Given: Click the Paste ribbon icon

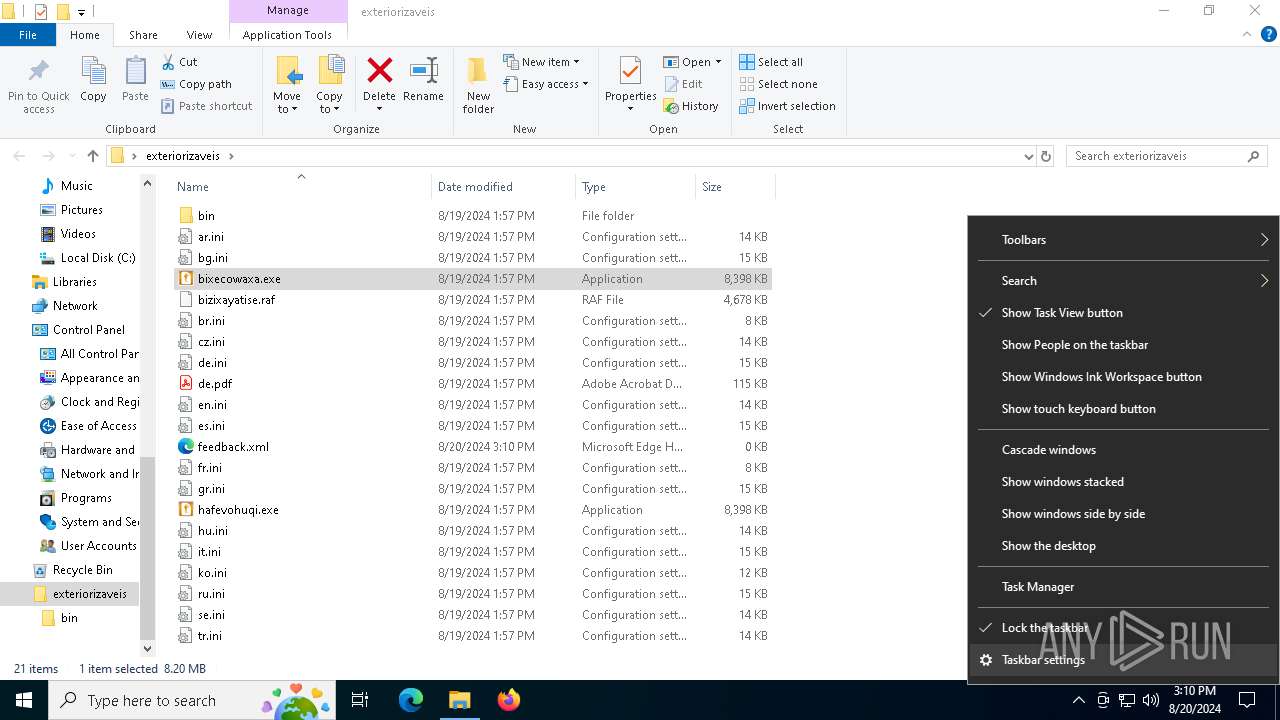Looking at the screenshot, I should click(x=135, y=72).
